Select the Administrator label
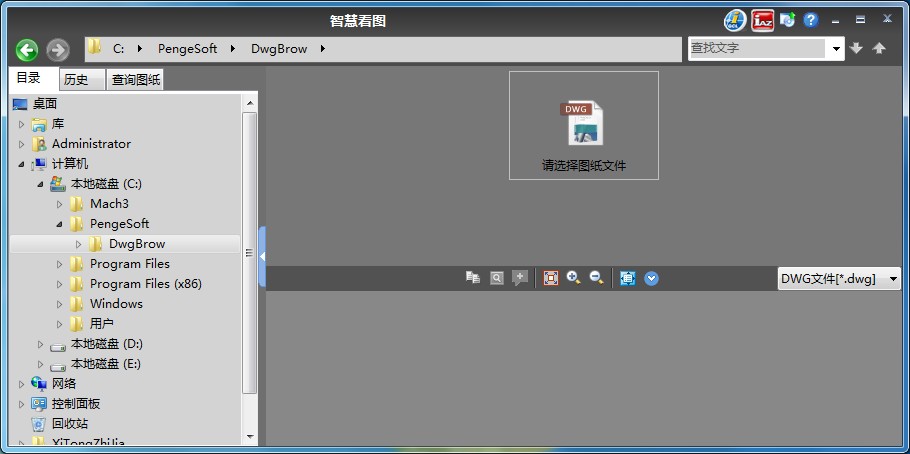Image resolution: width=910 pixels, height=454 pixels. [91, 143]
